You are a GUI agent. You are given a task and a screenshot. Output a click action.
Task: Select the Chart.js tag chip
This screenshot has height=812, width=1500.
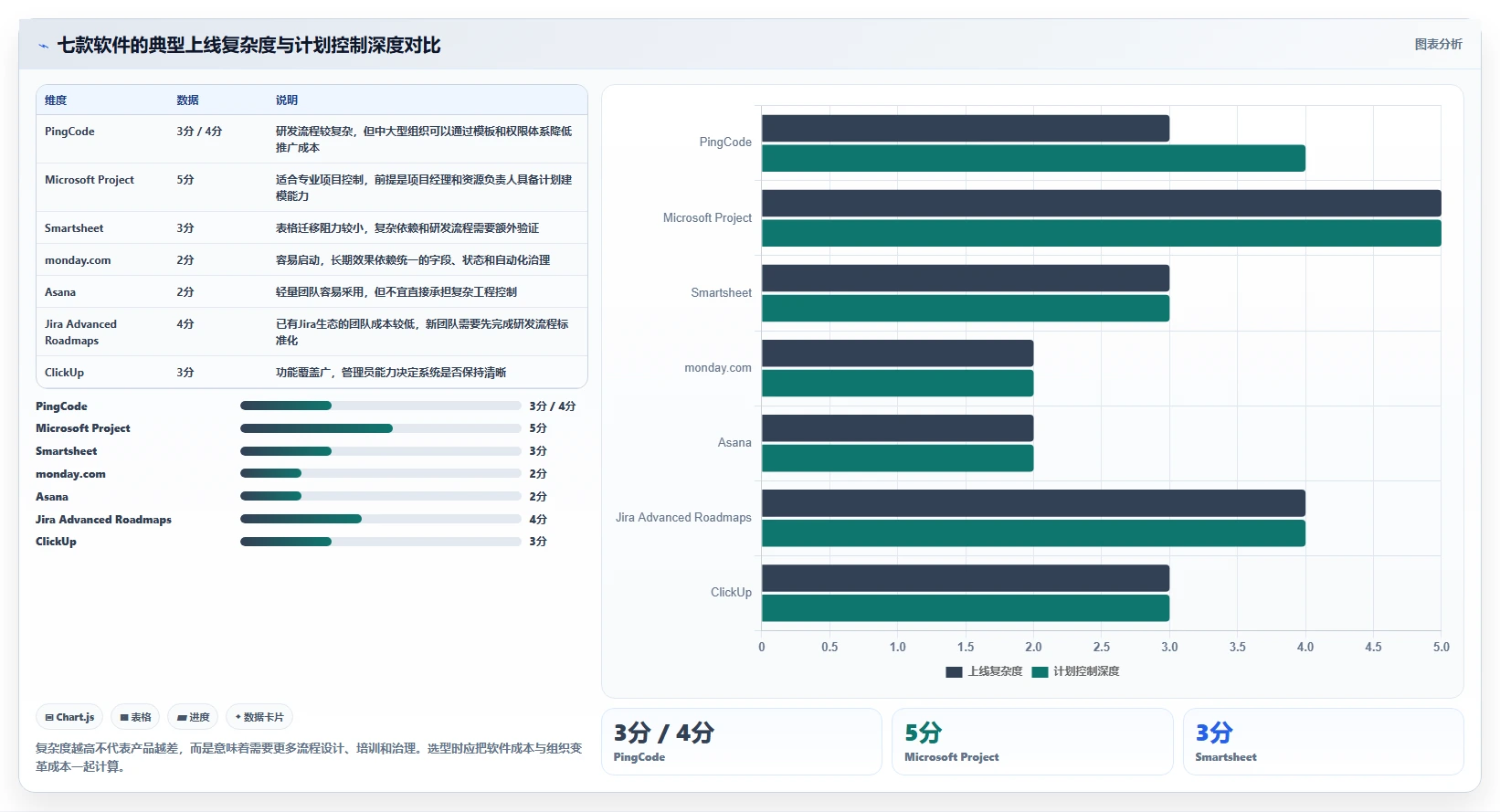[x=69, y=717]
